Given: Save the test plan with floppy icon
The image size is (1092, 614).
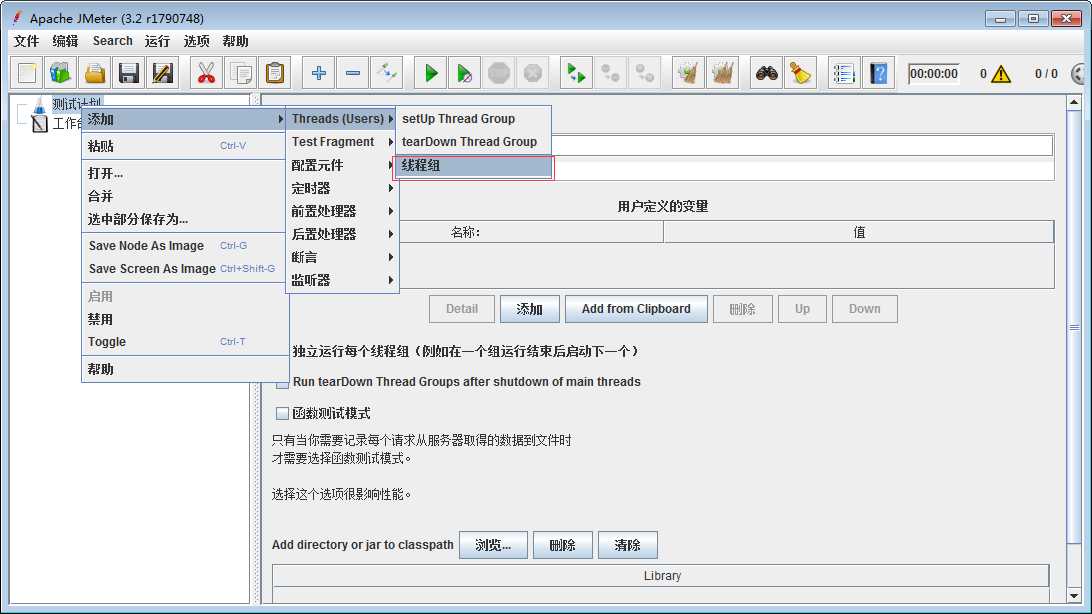Looking at the screenshot, I should [x=129, y=73].
